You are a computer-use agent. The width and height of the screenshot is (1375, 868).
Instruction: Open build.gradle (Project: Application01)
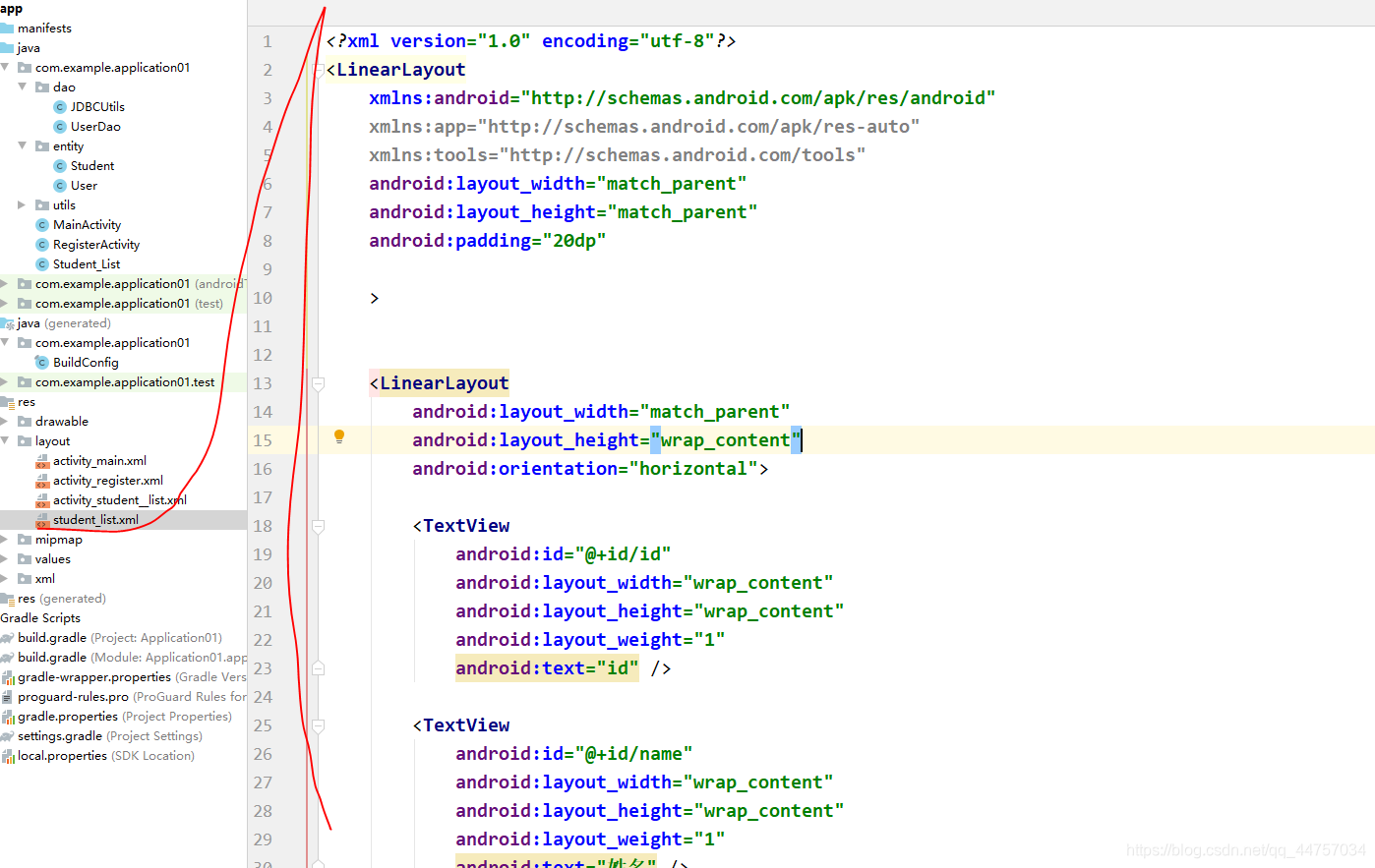pyautogui.click(x=120, y=637)
